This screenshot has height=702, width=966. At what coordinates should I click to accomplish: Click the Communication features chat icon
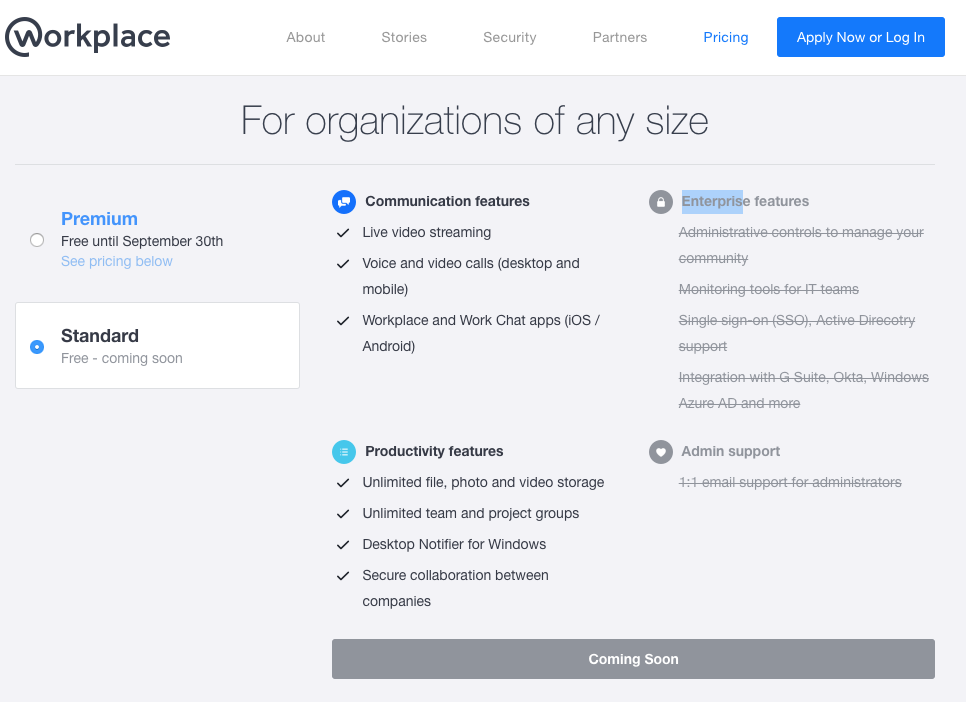click(344, 202)
